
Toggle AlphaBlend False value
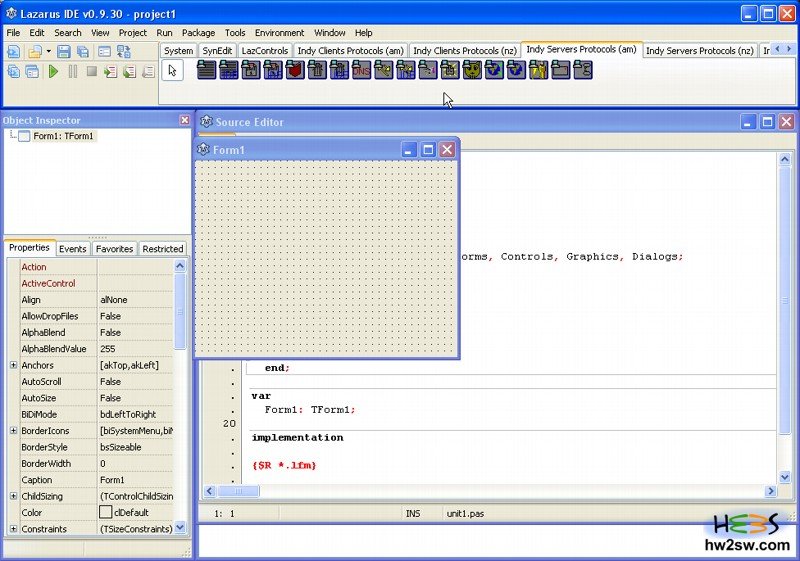135,333
